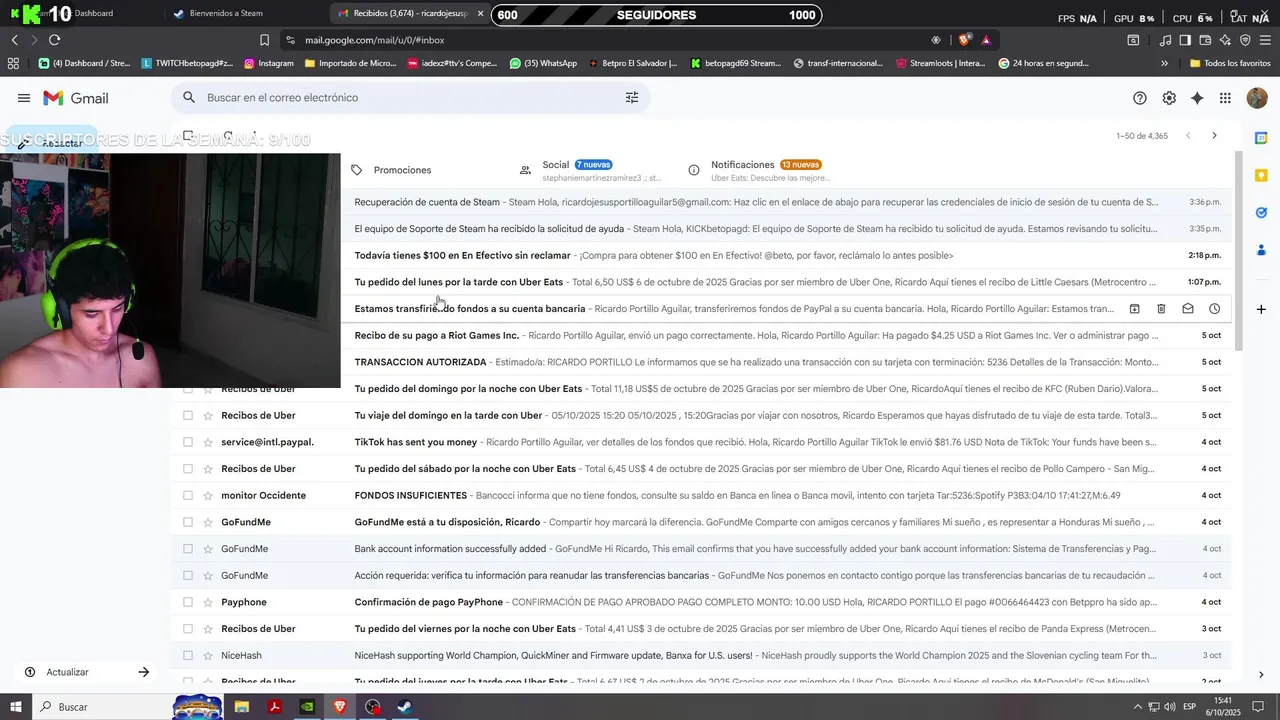Open the Gmail main menu hamburger
The image size is (1280, 720).
coord(24,98)
